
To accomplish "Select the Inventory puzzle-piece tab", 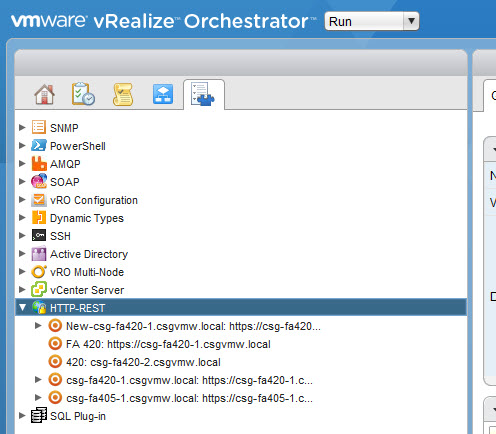I will 203,95.
